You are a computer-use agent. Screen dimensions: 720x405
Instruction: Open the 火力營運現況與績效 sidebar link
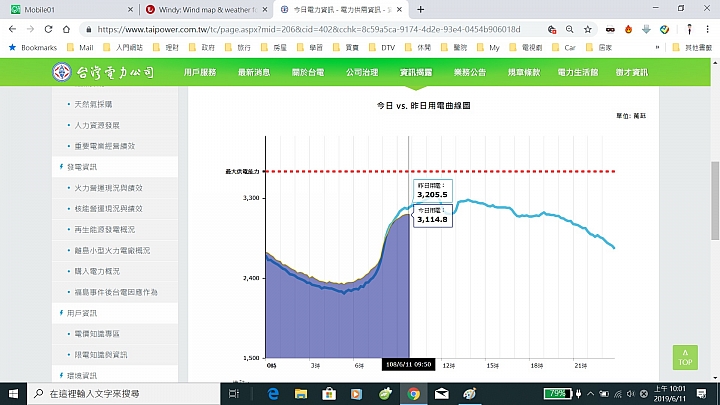pos(108,188)
